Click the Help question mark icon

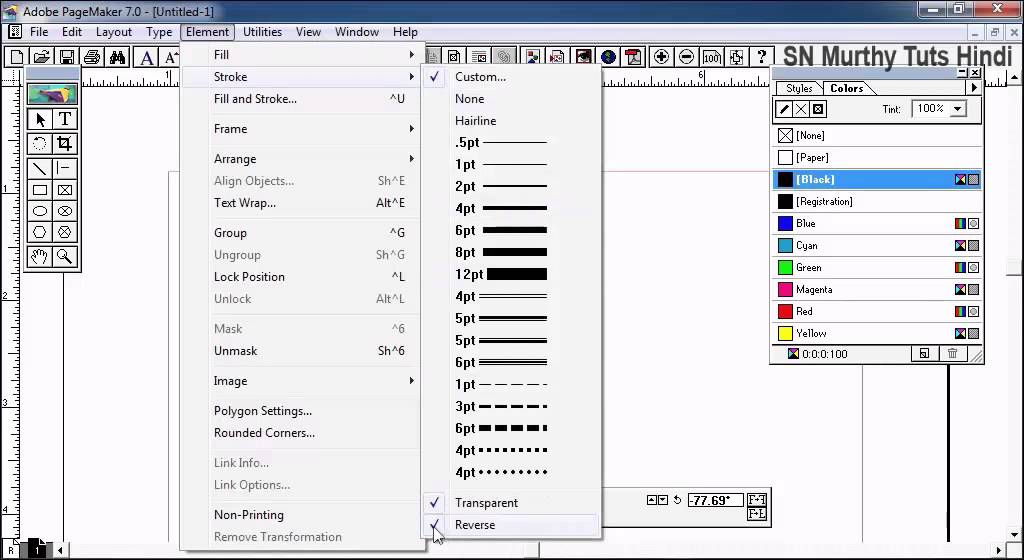click(761, 57)
